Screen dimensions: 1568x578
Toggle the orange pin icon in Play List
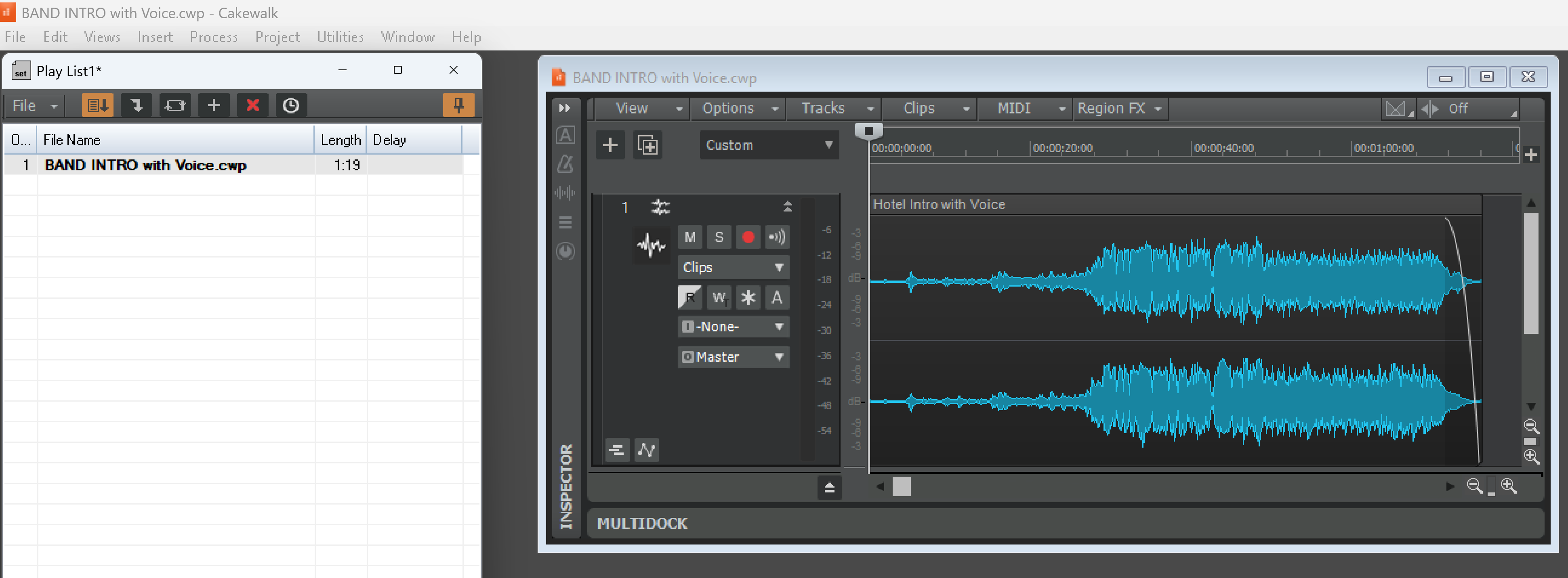[x=458, y=105]
